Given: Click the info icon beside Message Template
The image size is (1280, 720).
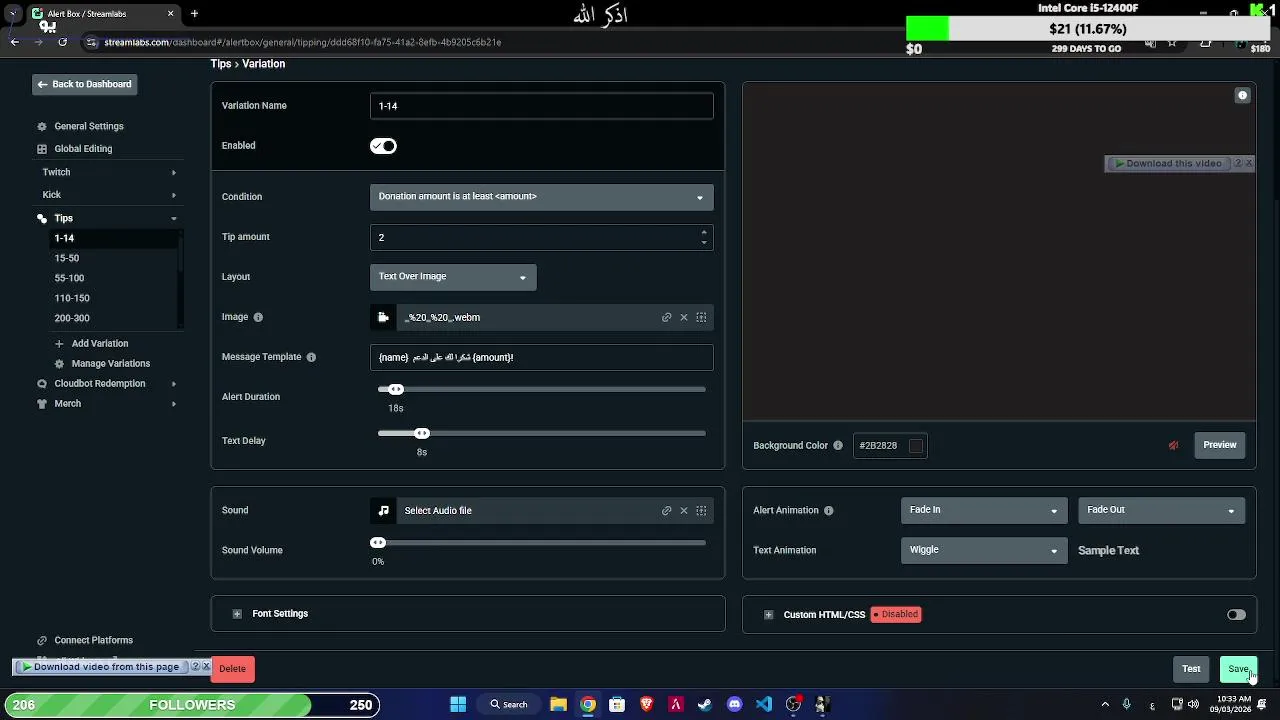Looking at the screenshot, I should (x=311, y=357).
